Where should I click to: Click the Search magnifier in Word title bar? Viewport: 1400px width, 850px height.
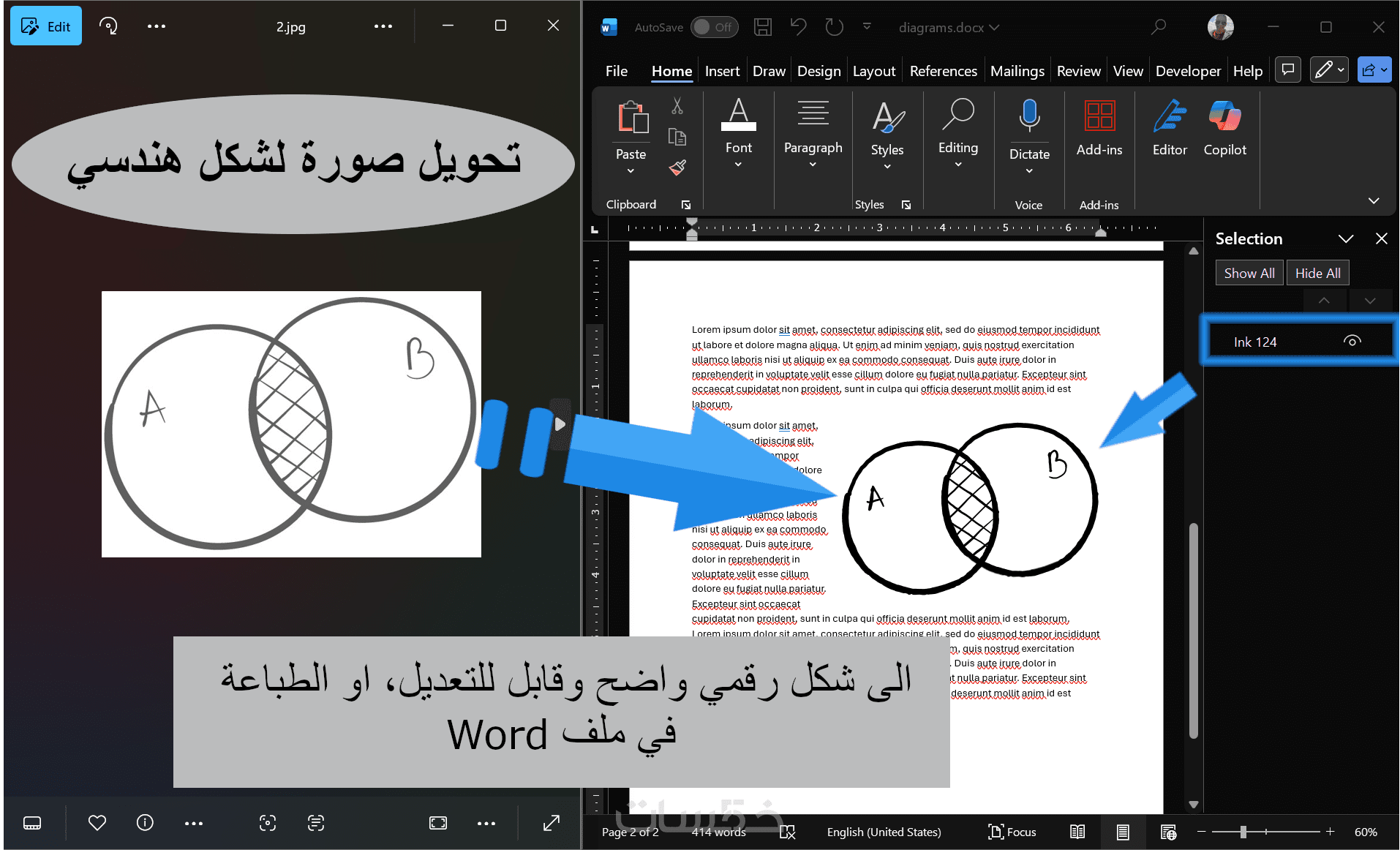click(1158, 27)
